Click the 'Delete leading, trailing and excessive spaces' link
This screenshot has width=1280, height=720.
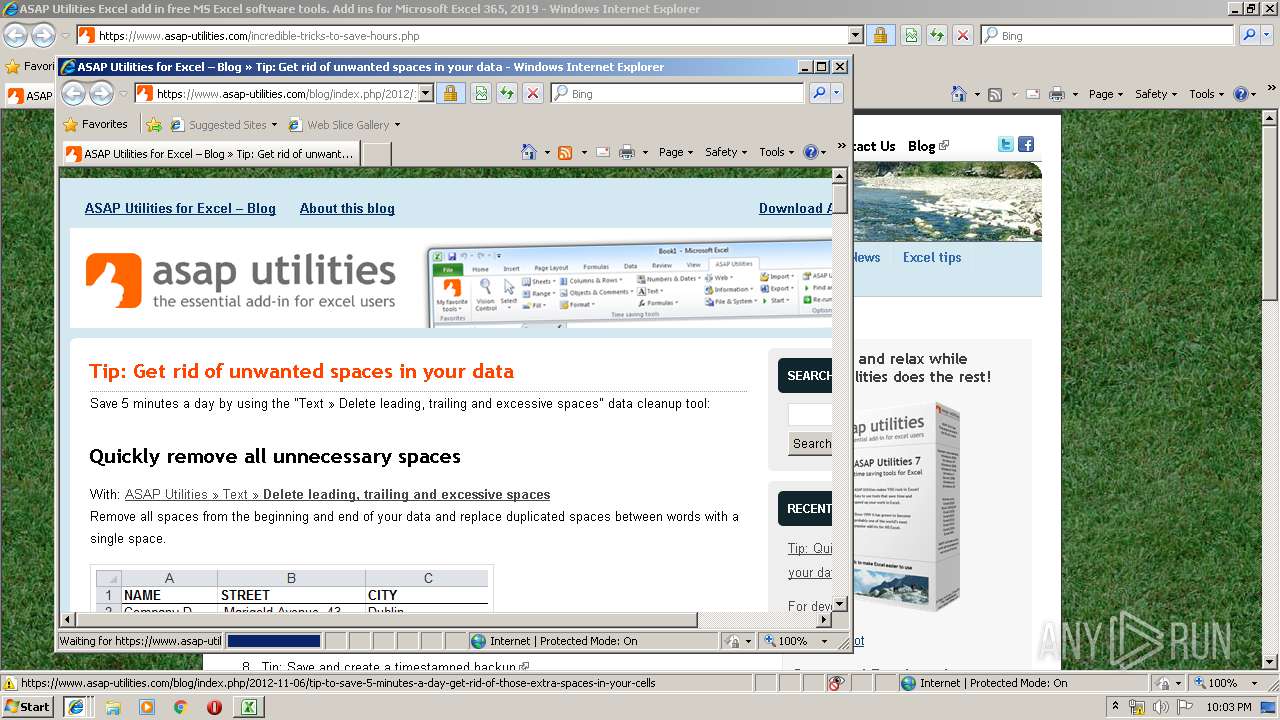pos(406,494)
